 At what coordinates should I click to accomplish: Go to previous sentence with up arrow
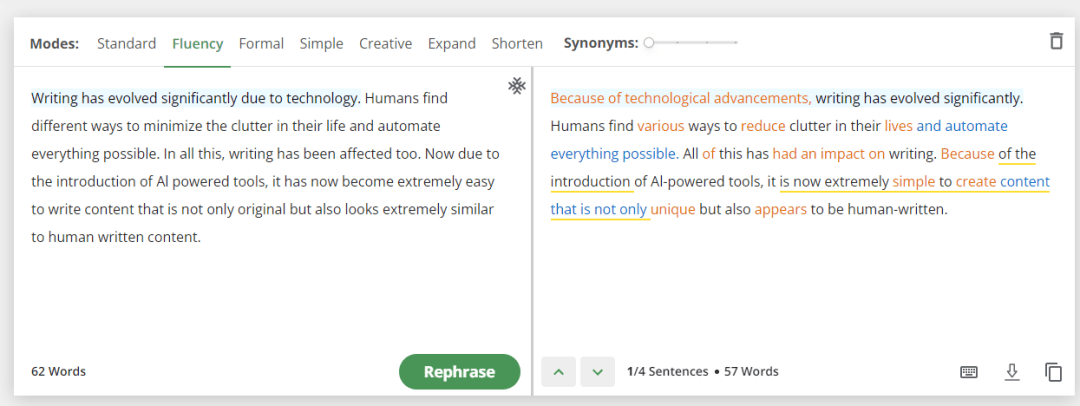[x=559, y=372]
